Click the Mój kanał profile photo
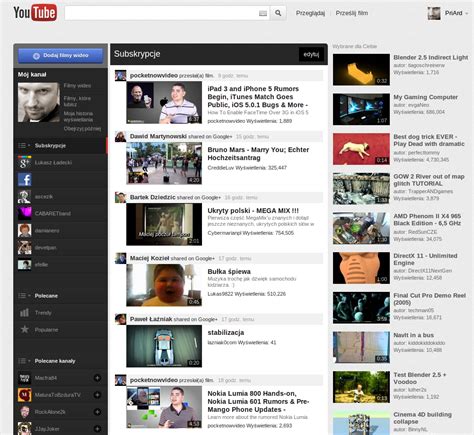 pos(39,102)
